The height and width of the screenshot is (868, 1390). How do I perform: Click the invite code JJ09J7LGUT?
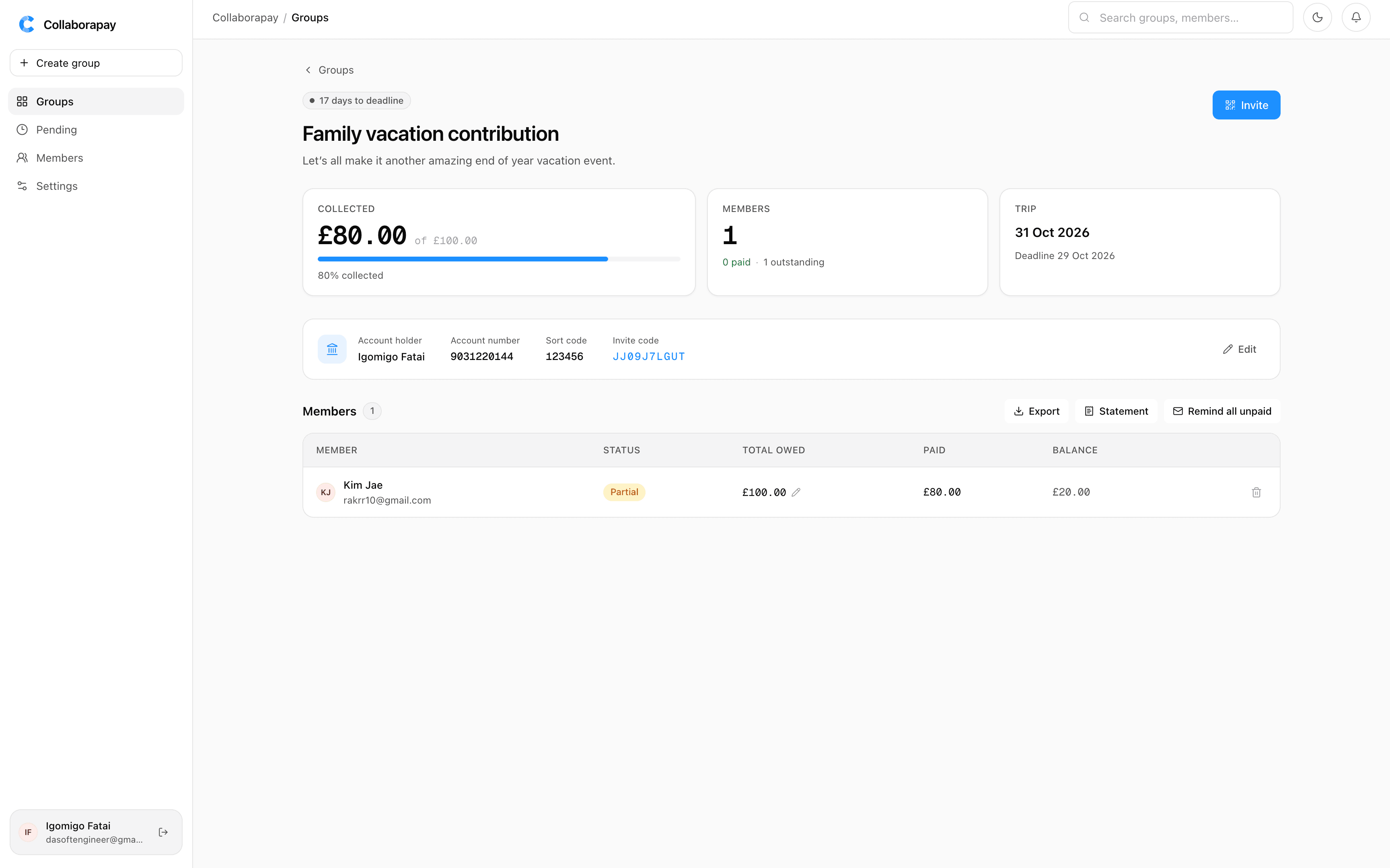648,356
